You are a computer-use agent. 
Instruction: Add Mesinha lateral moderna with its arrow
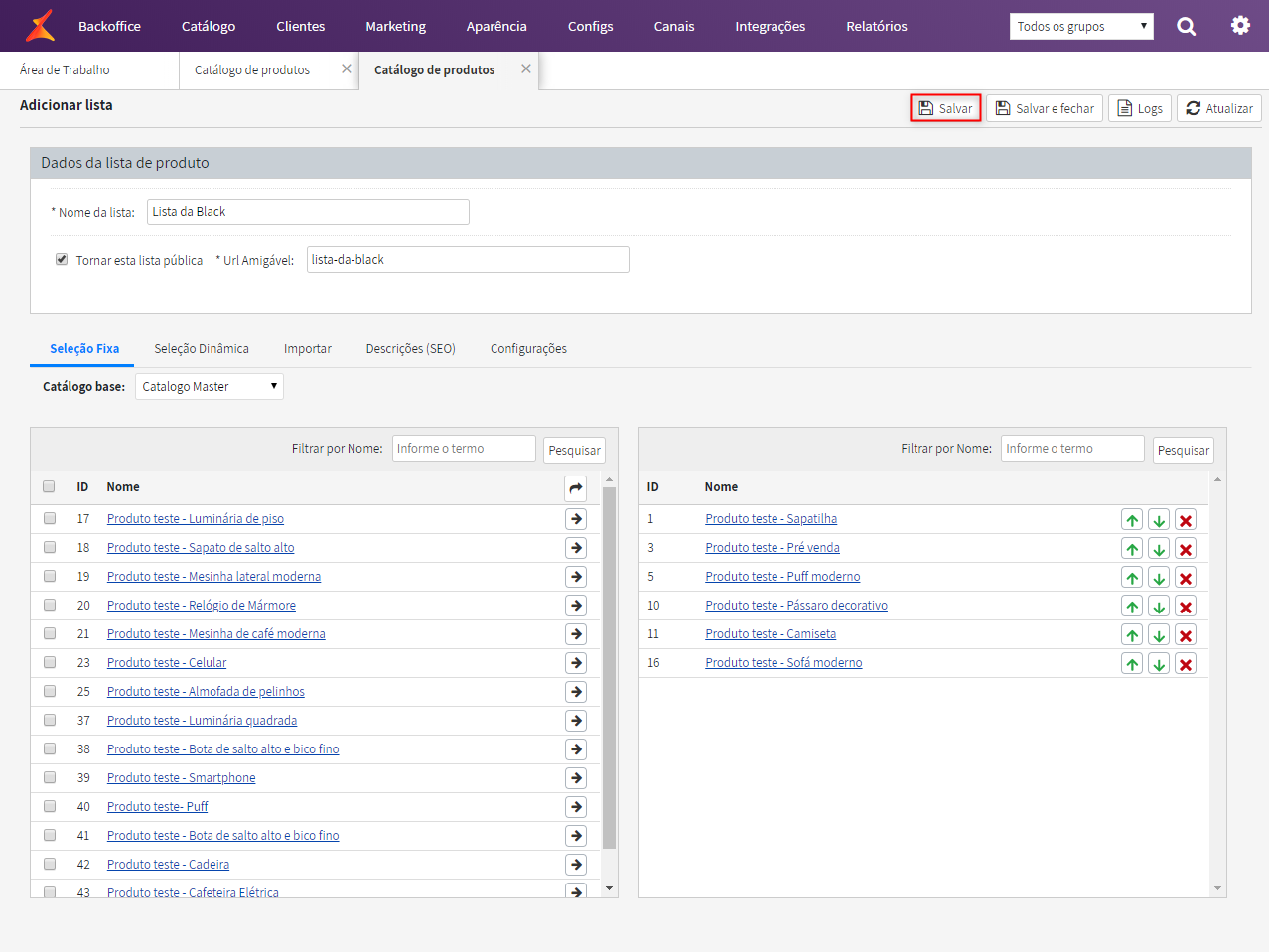[x=576, y=577]
